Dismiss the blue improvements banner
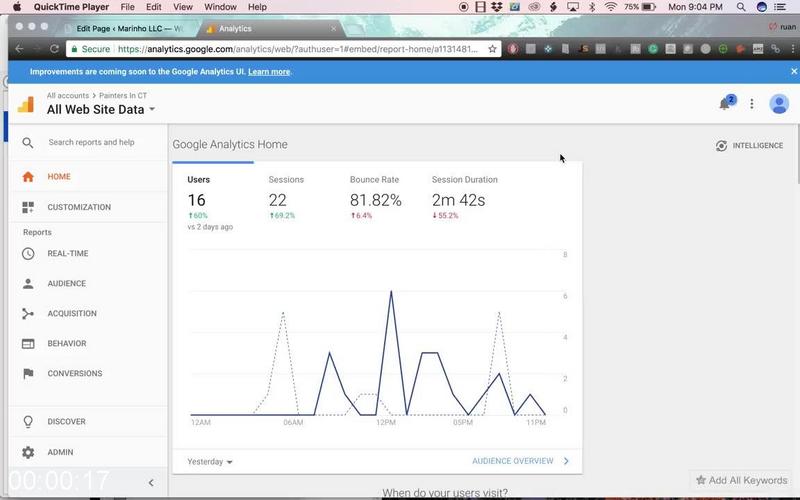The image size is (800, 500). [794, 71]
